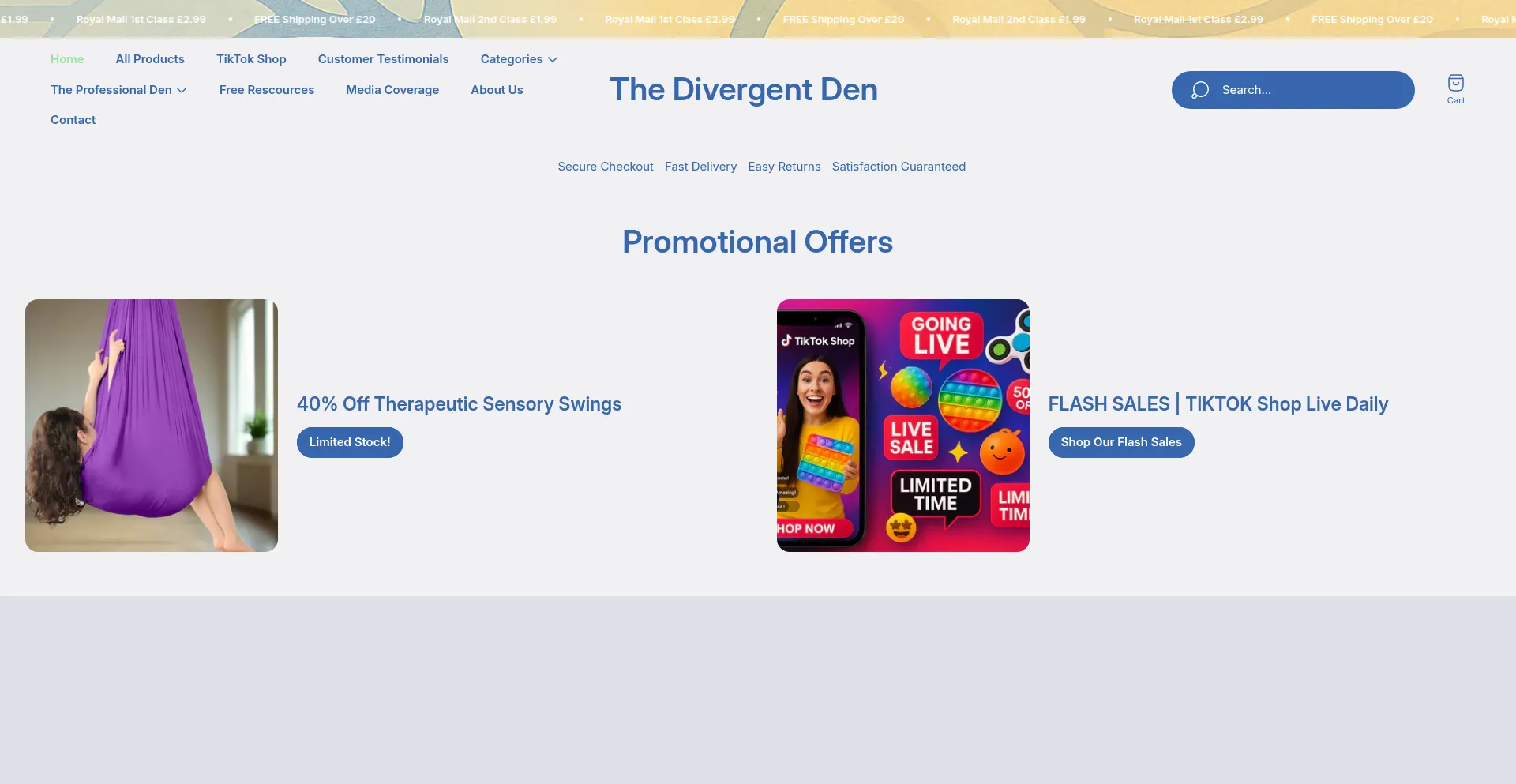Click Shop Our Flash Sales button

(x=1120, y=442)
